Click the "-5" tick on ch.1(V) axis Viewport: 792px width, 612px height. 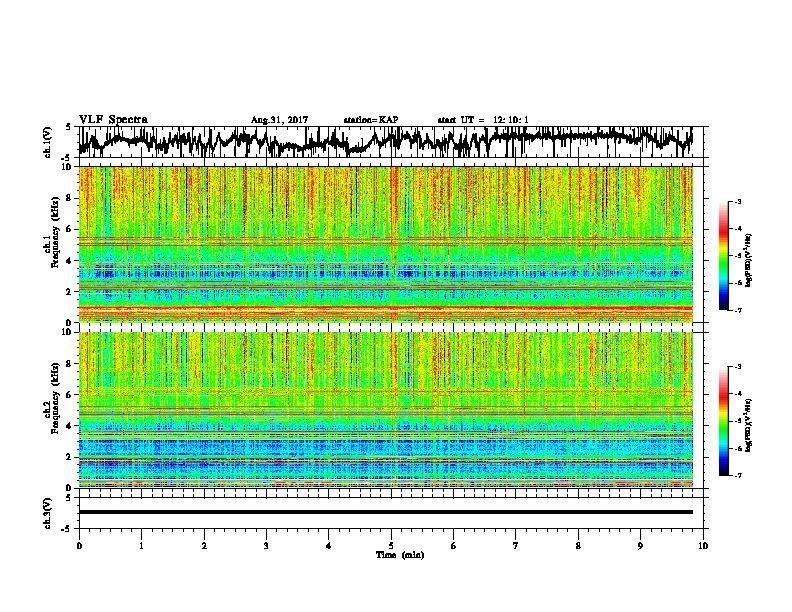pyautogui.click(x=67, y=158)
